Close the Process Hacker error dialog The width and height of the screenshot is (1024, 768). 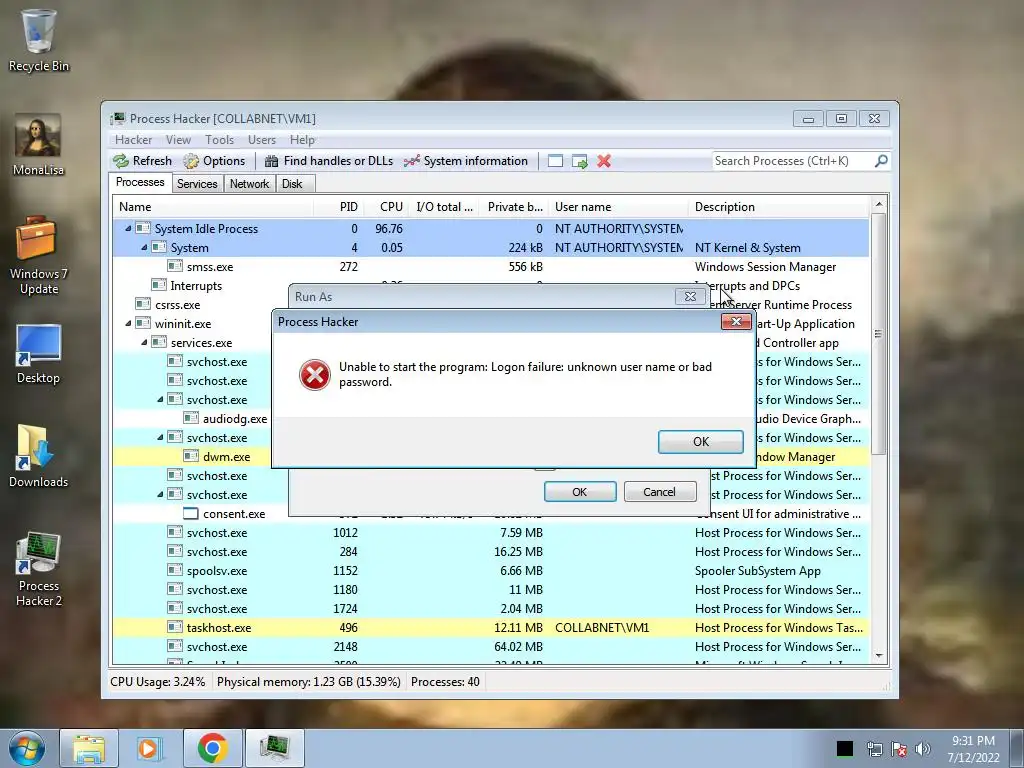[736, 321]
